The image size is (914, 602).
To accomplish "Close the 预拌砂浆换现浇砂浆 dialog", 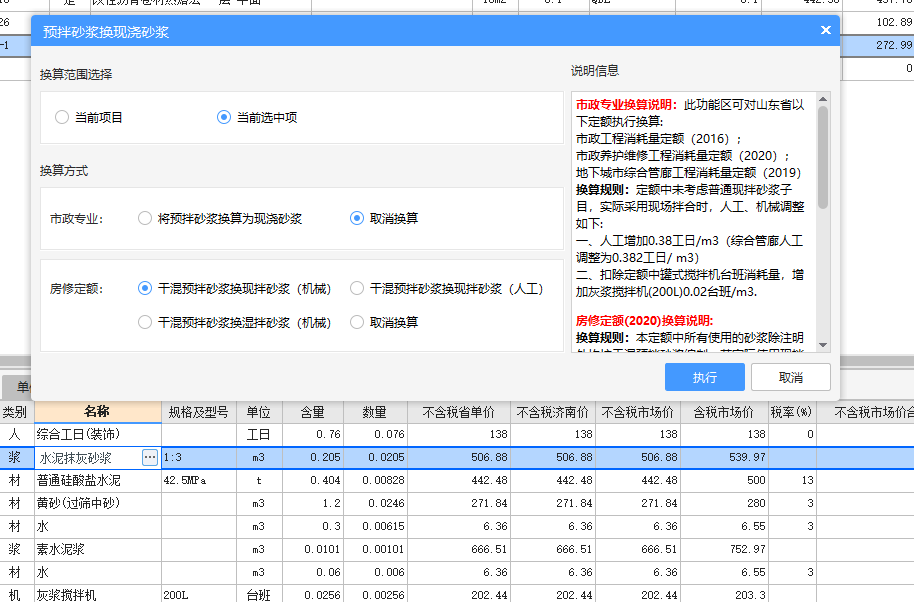I will [x=825, y=30].
